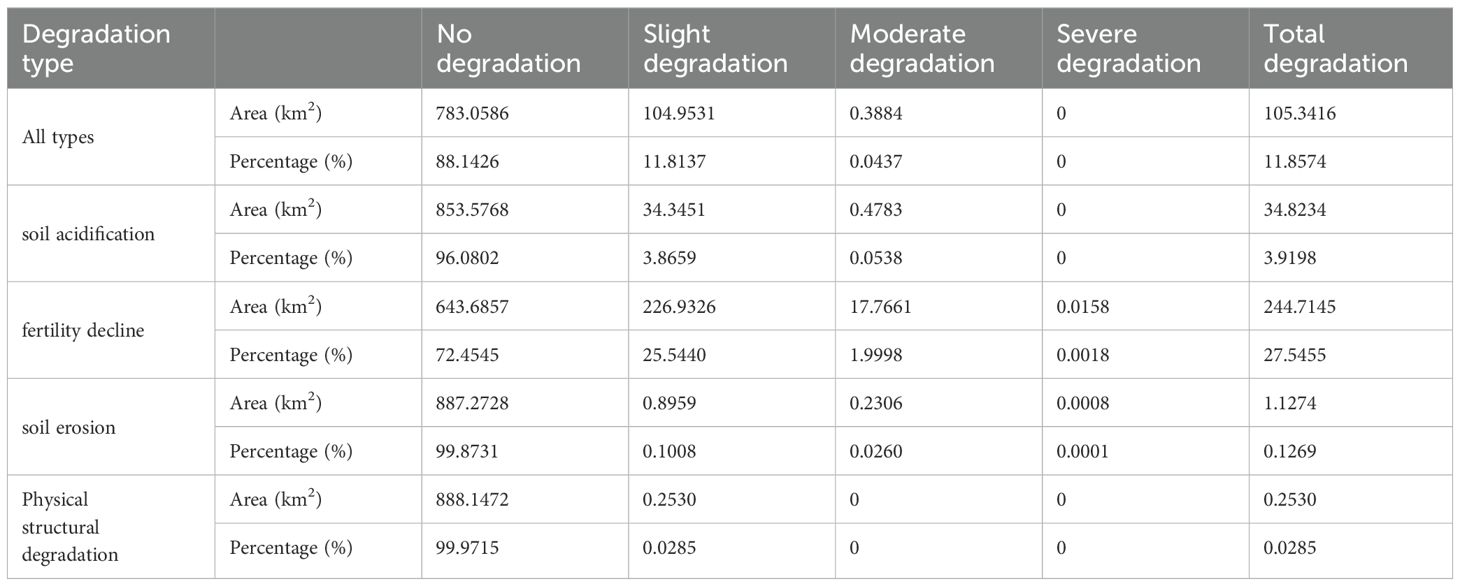This screenshot has height=586, width=1460.
Task: Select the 27.5455 total percentage cell
Action: pyautogui.click(x=1296, y=355)
